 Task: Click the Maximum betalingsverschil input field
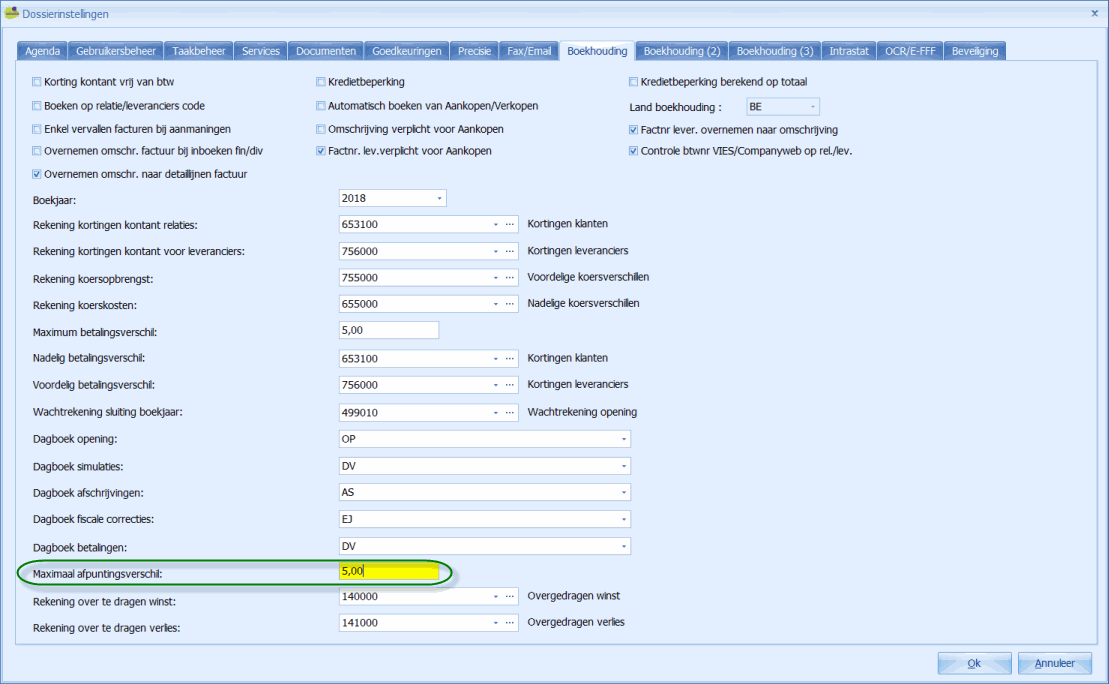[x=389, y=331]
